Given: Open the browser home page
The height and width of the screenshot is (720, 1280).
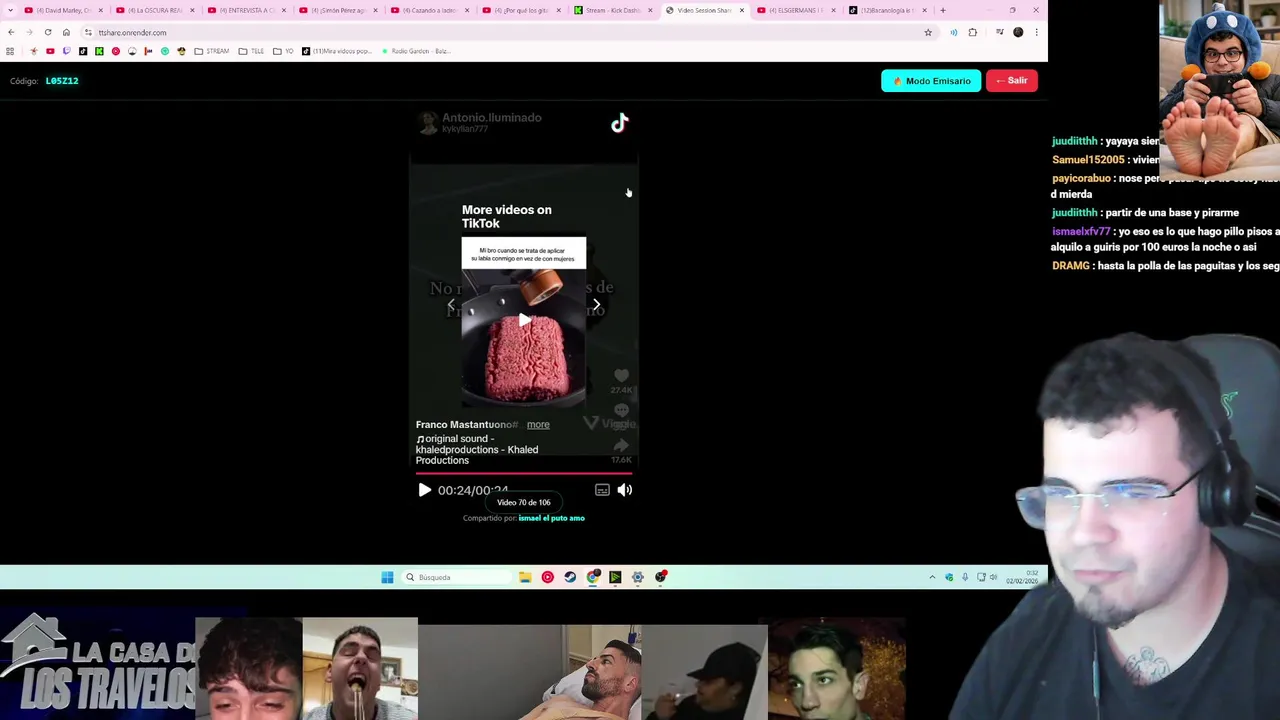Looking at the screenshot, I should click(66, 32).
